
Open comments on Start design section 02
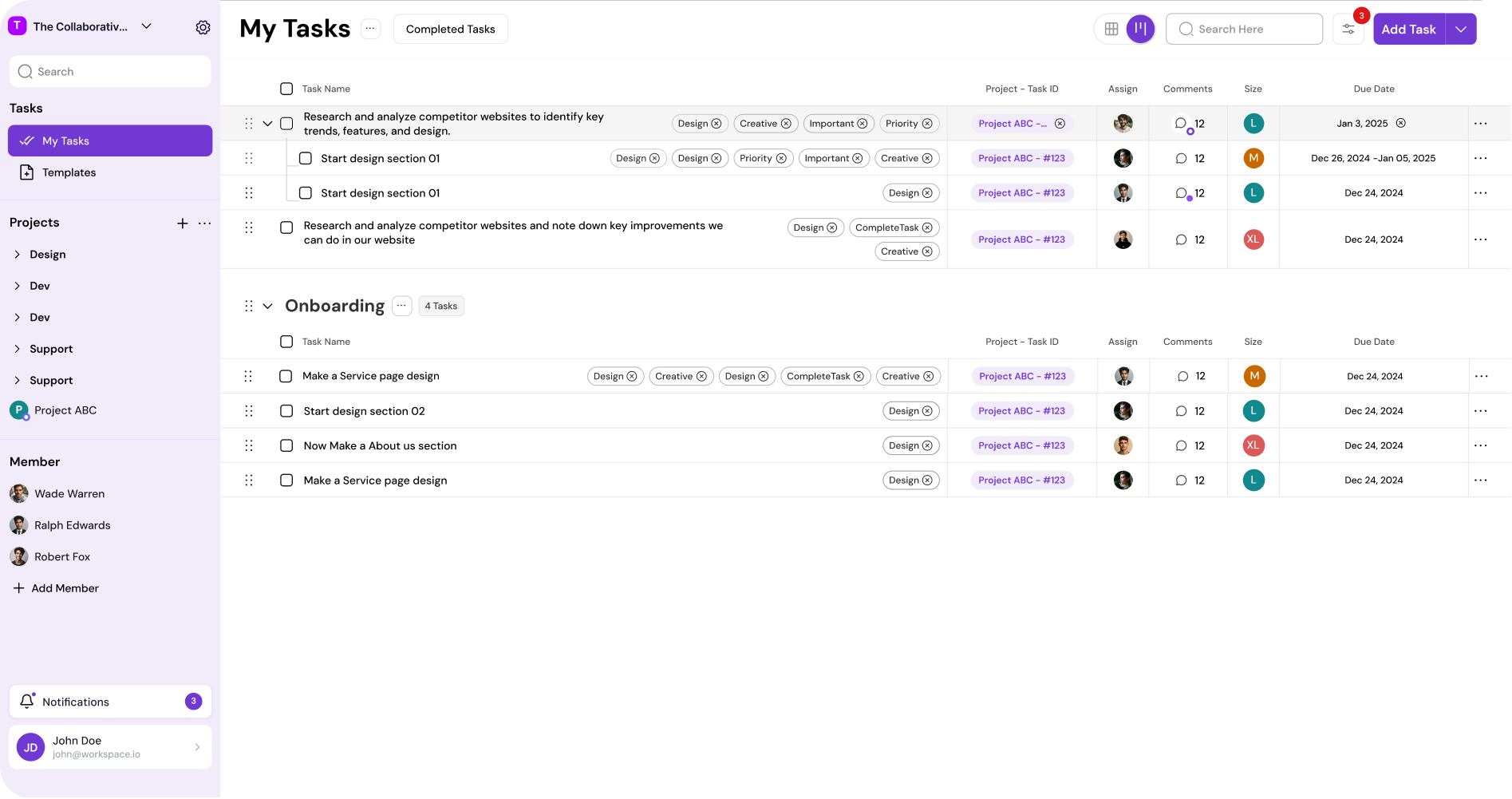point(1181,411)
